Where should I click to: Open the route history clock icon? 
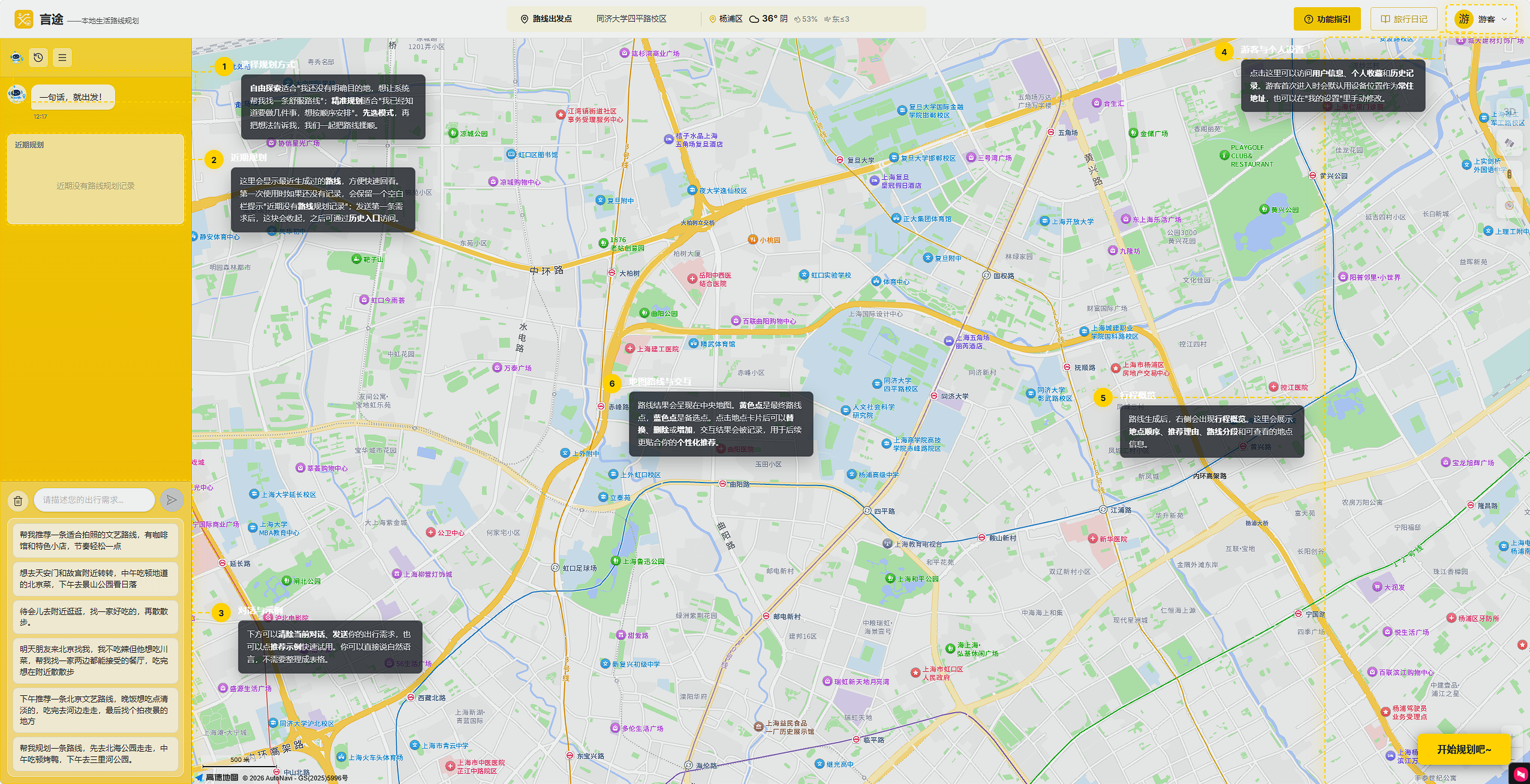[38, 58]
